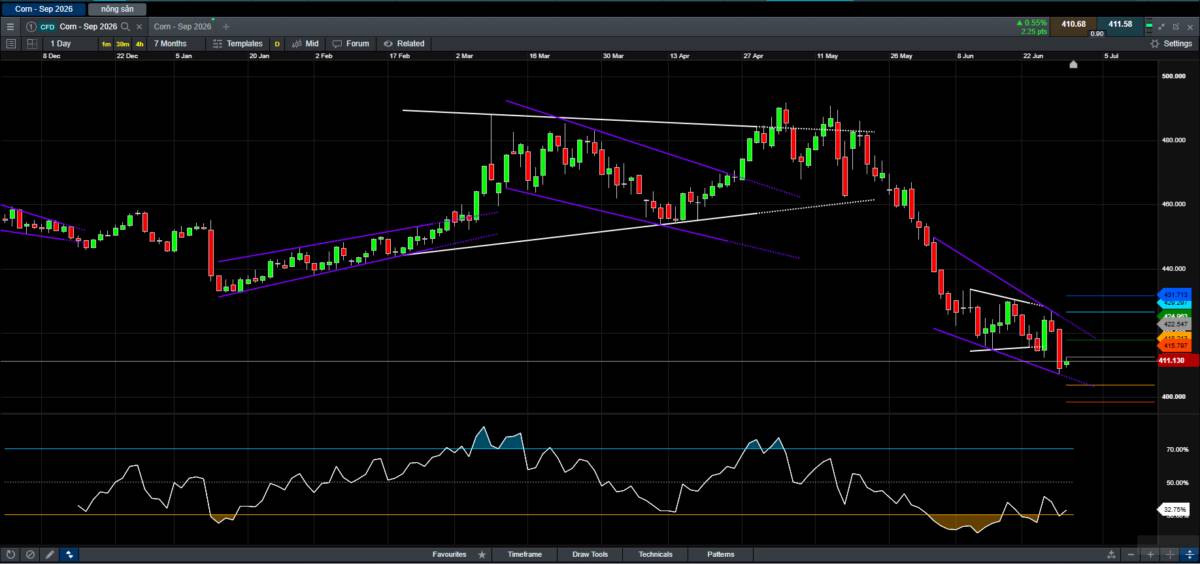Open the 1 Day interval dropdown
Image resolution: width=1200 pixels, height=564 pixels.
[x=61, y=43]
